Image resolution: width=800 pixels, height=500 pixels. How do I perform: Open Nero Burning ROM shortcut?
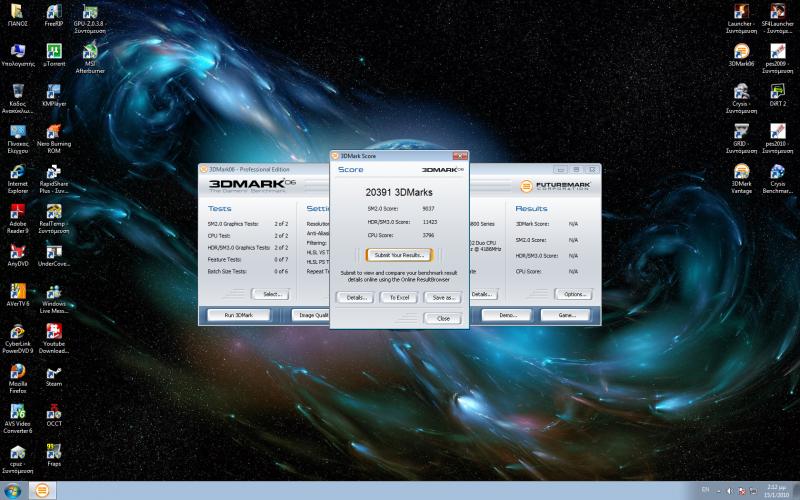click(x=54, y=139)
